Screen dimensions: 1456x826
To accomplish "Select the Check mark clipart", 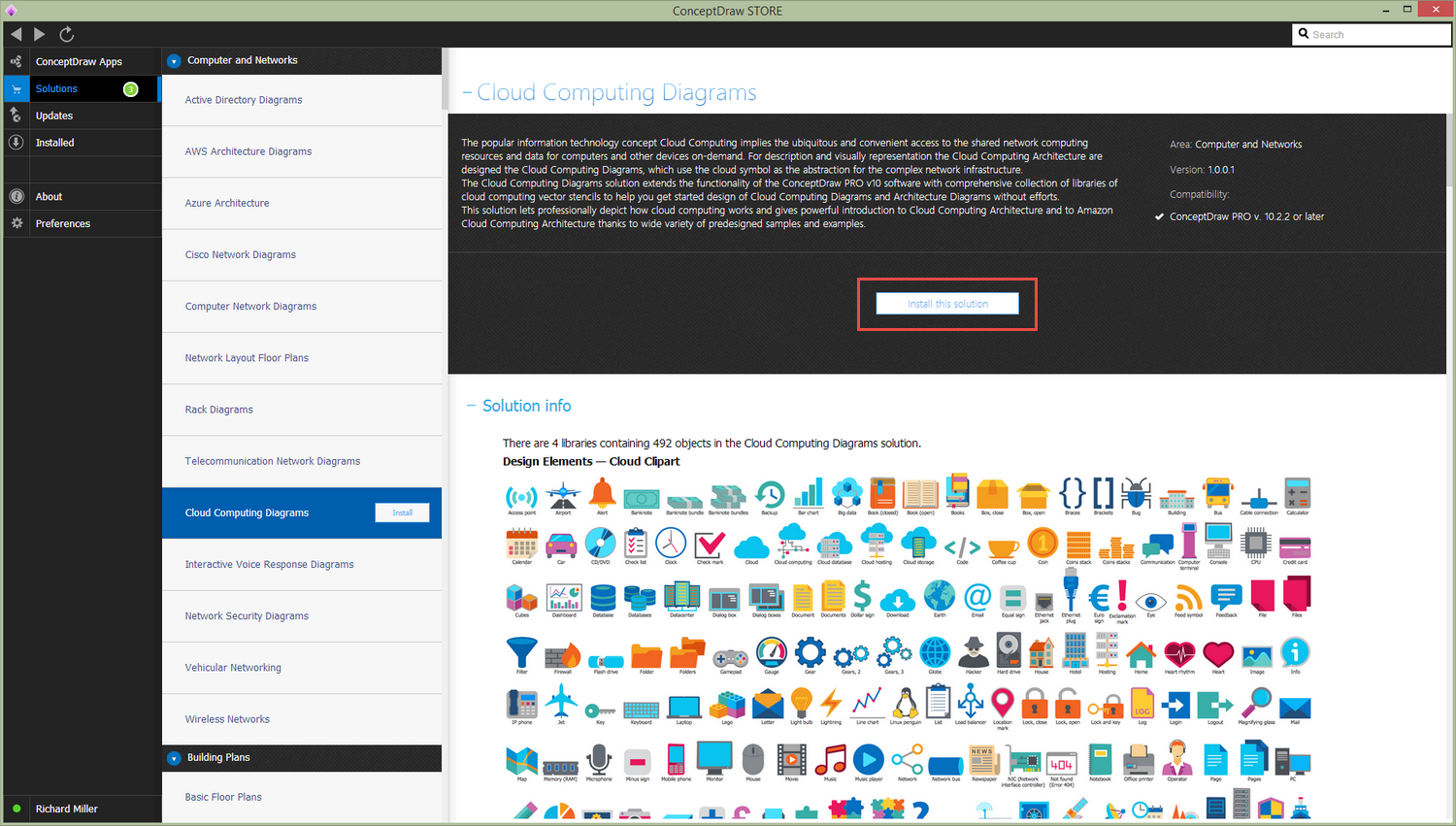I will click(711, 546).
